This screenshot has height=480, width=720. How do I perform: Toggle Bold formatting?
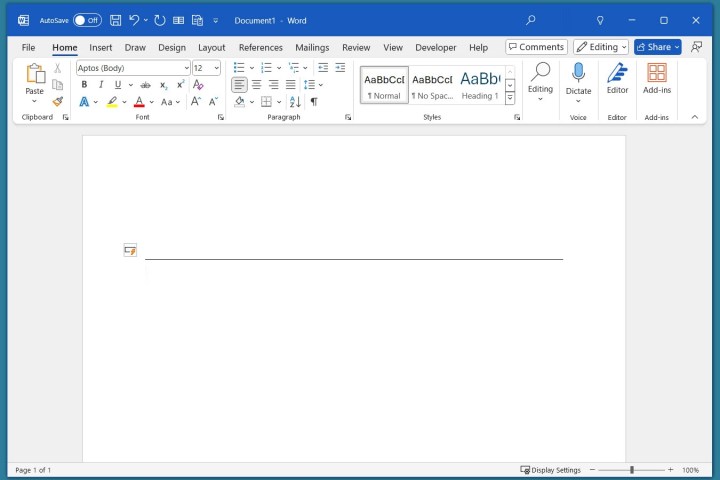(x=84, y=85)
